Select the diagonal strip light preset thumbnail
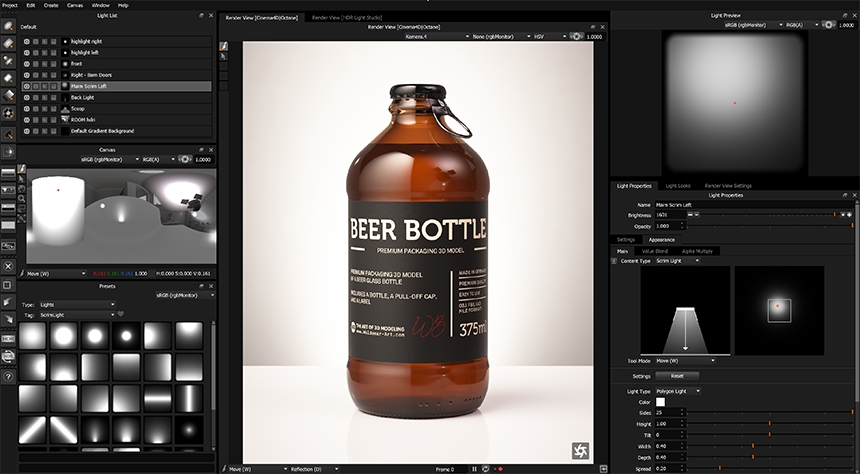Image resolution: width=860 pixels, height=474 pixels. tap(33, 430)
